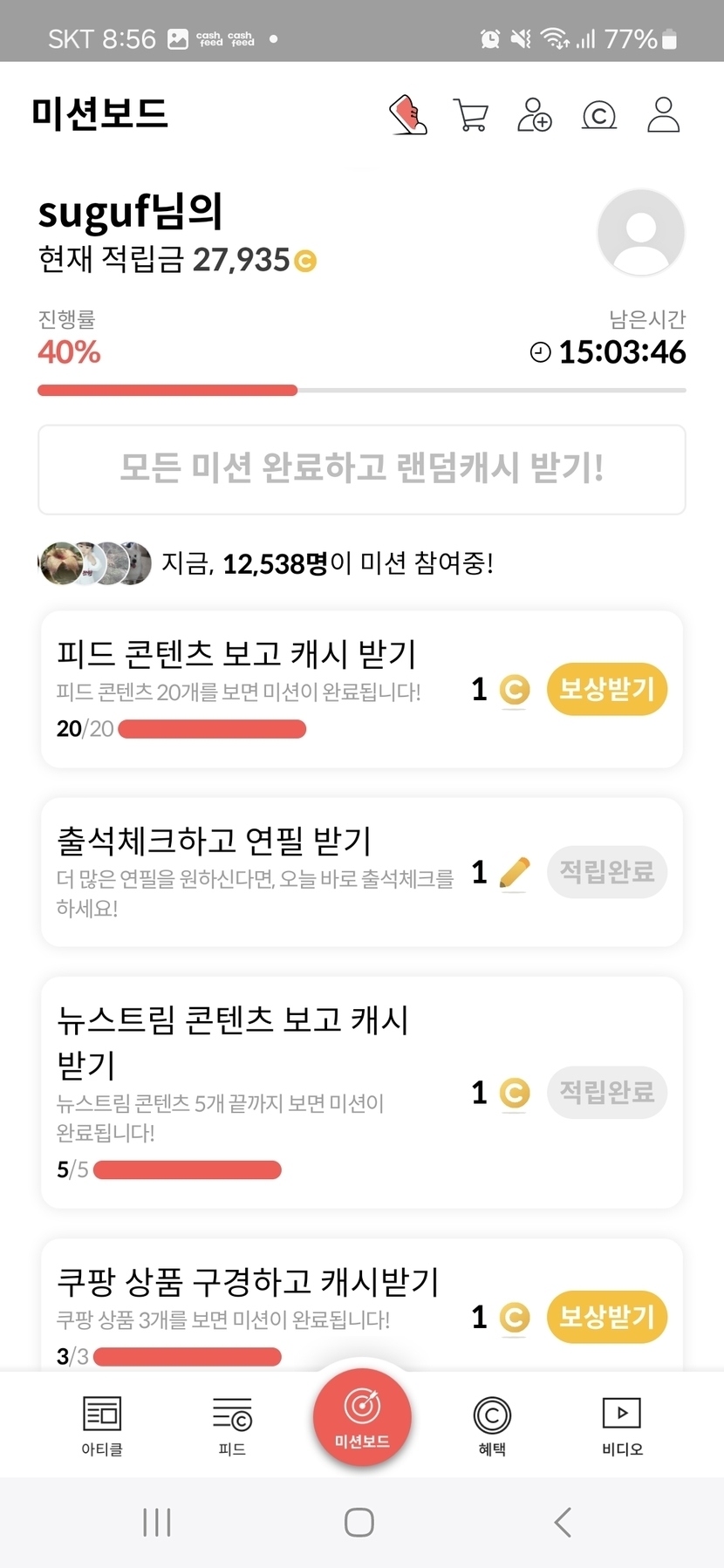This screenshot has width=724, height=1568.
Task: Tap 적립완료 on 뉴스트림 mission
Action: pyautogui.click(x=607, y=1092)
